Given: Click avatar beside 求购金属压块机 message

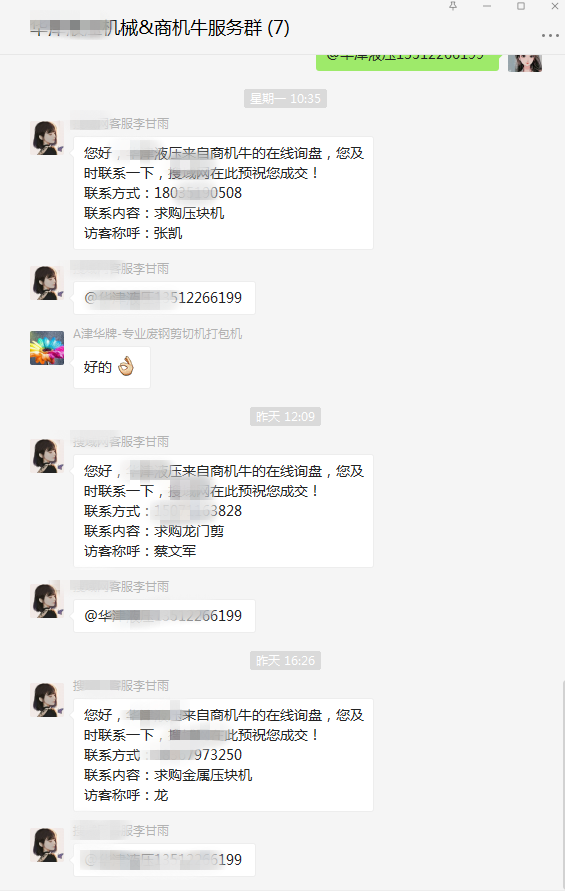Looking at the screenshot, I should (47, 700).
